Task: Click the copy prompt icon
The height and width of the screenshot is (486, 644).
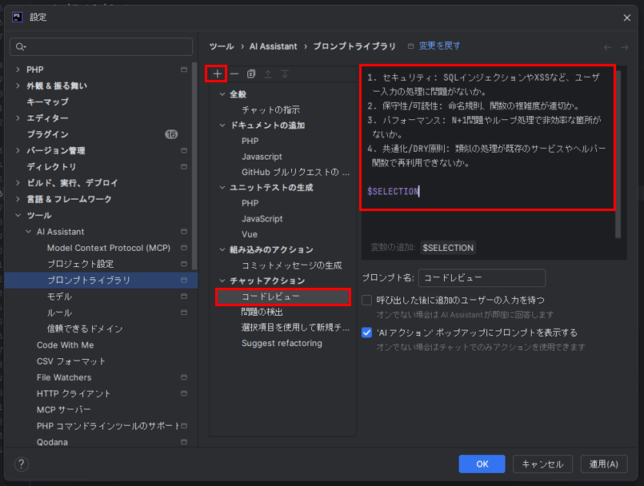Action: coord(251,74)
